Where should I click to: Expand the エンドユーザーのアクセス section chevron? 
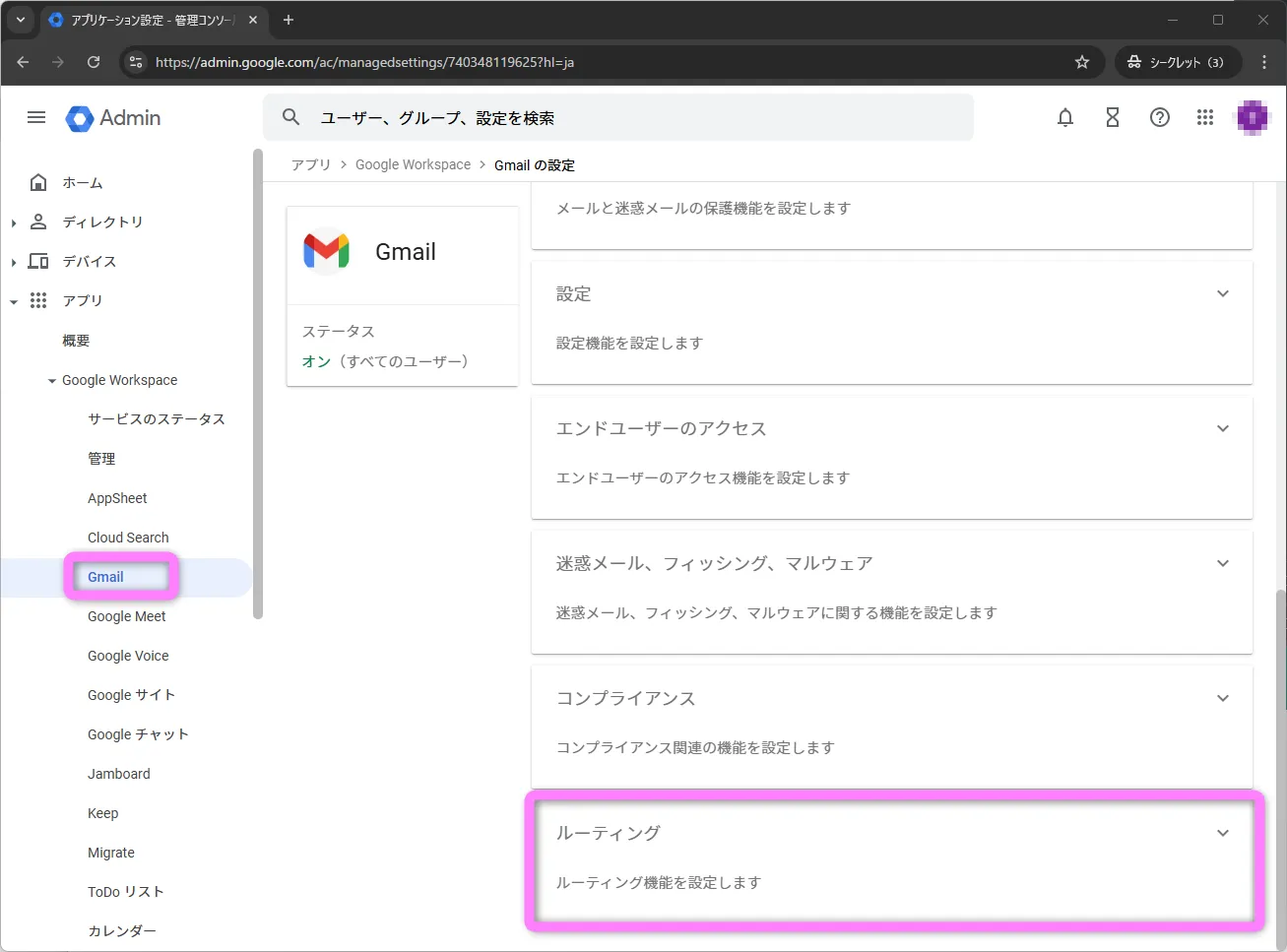coord(1223,428)
